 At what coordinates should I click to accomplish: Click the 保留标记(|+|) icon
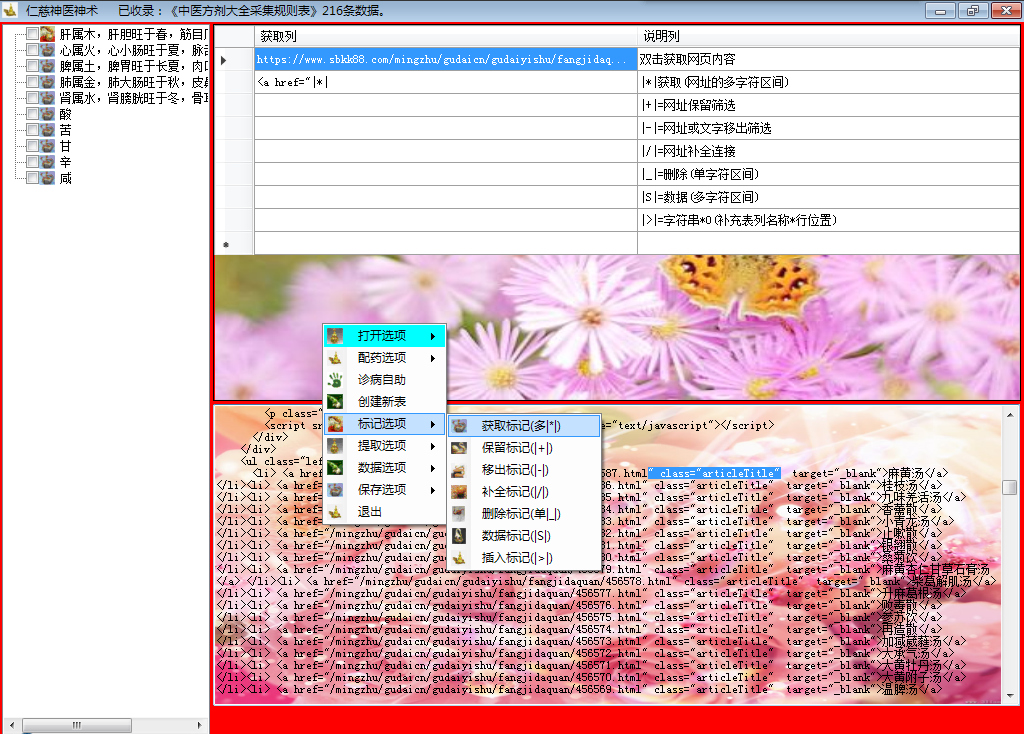coord(459,448)
